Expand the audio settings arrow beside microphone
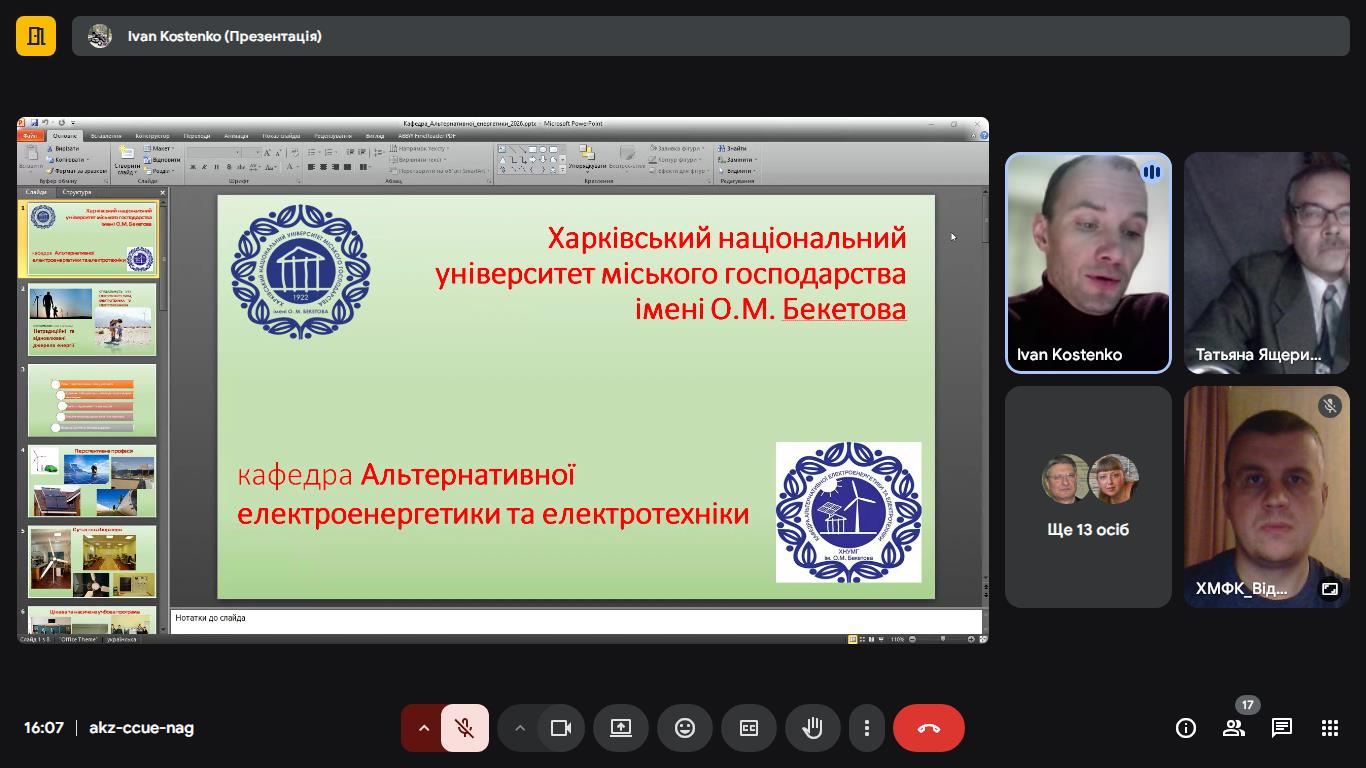Viewport: 1366px width, 768px height. [423, 728]
